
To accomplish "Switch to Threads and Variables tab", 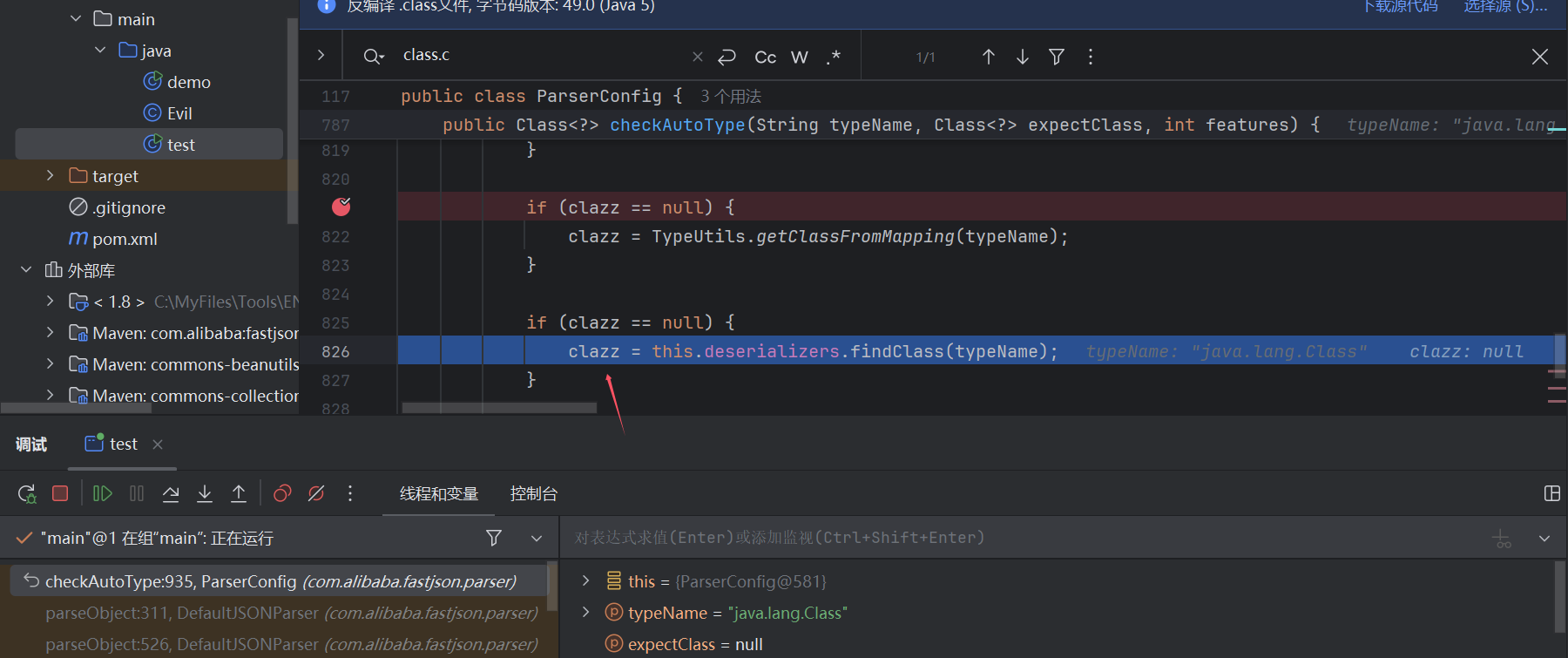I will 439,494.
